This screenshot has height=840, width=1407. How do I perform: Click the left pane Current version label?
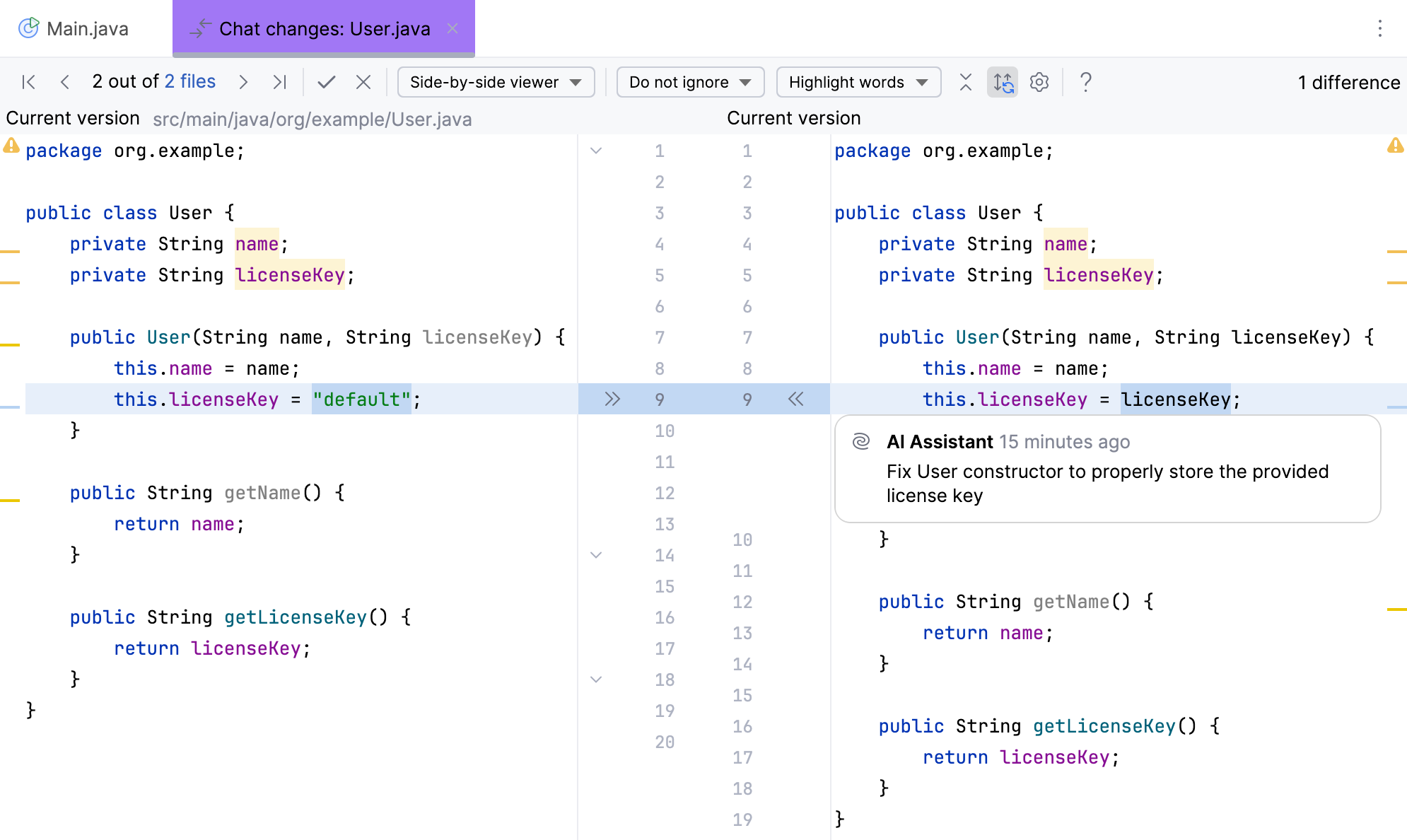click(x=73, y=118)
